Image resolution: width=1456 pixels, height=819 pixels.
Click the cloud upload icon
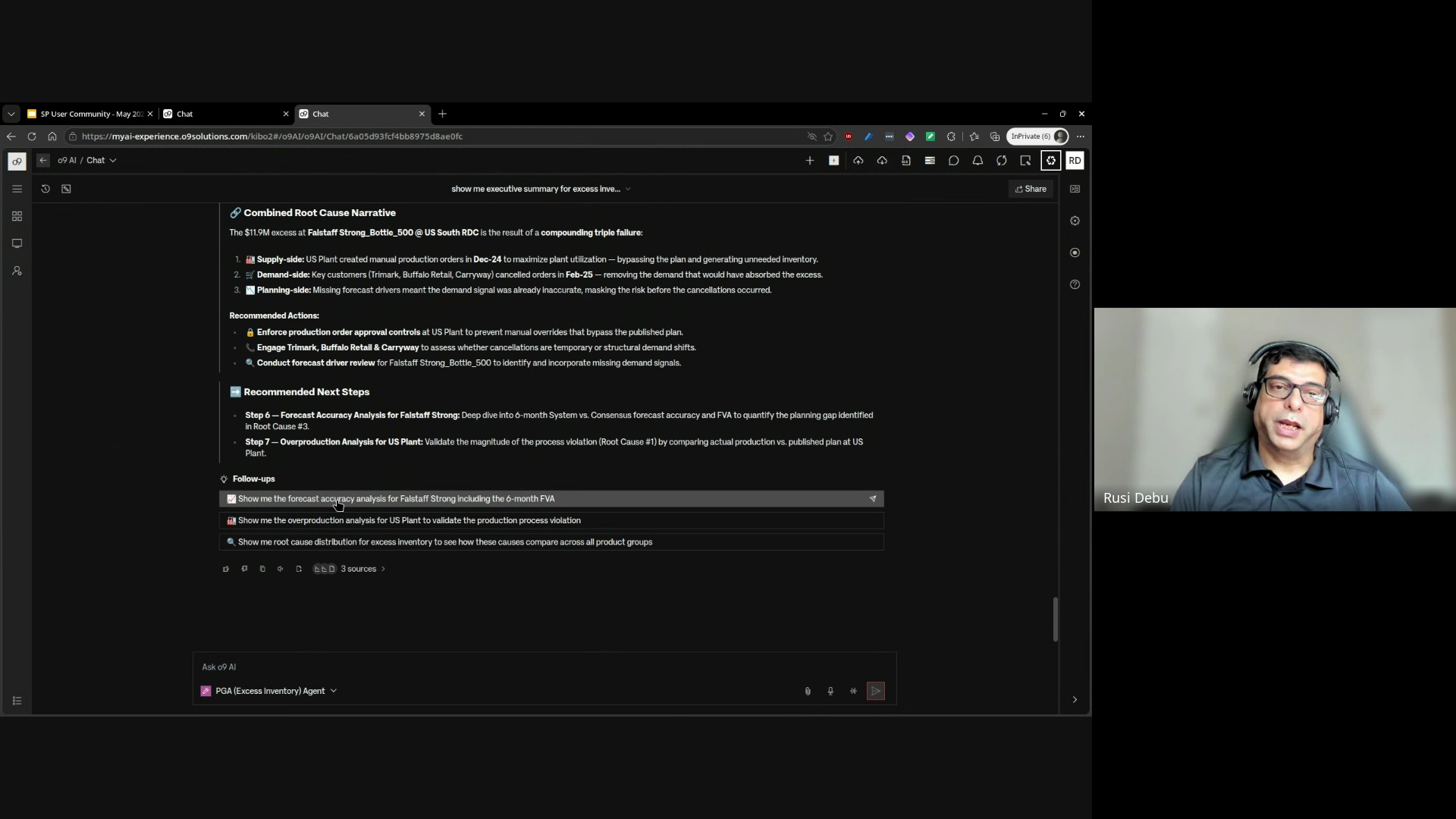858,161
